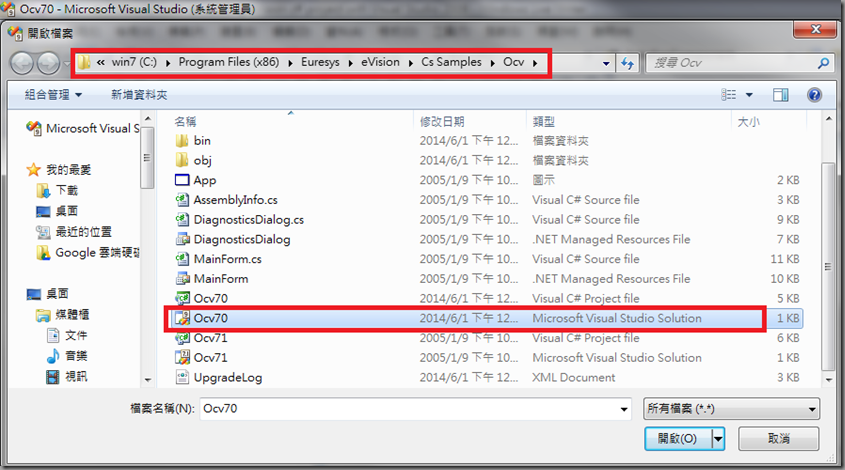Click the refresh icon beside the address bar
This screenshot has height=470, width=845.
point(627,63)
